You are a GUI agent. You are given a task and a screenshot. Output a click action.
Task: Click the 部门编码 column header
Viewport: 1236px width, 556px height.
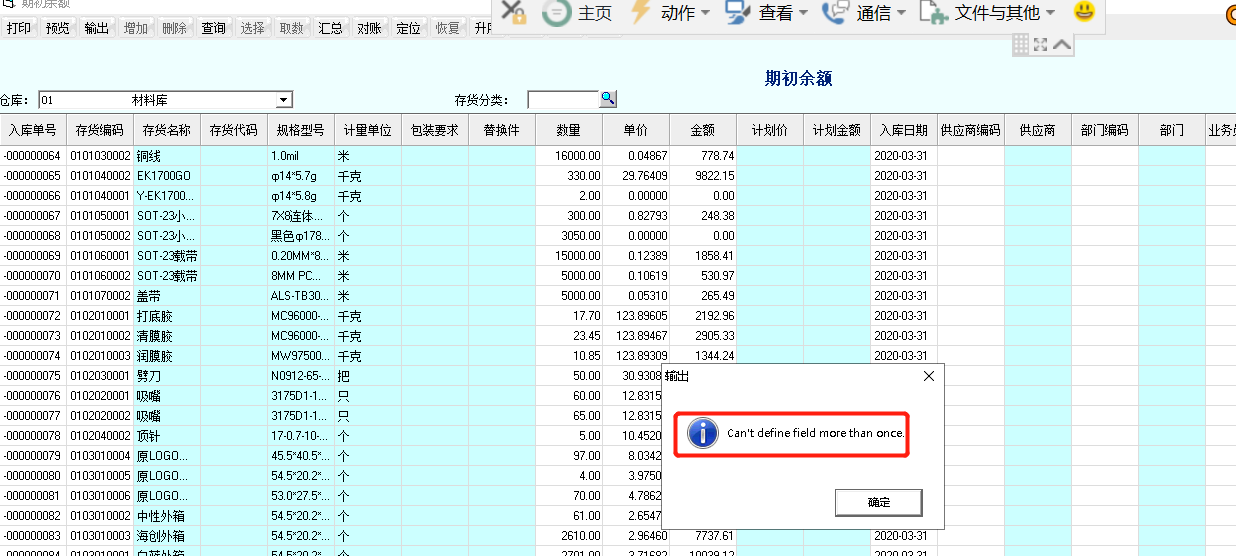point(1105,130)
